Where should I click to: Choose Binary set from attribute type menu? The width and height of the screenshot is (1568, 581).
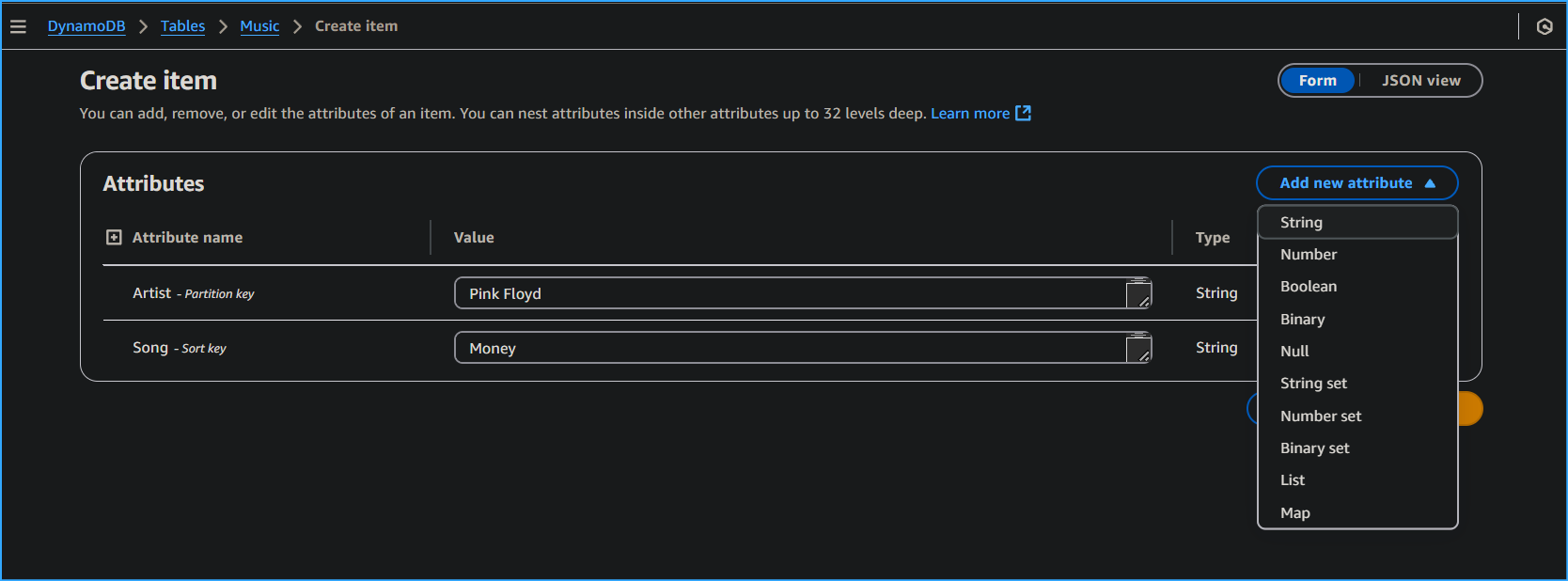tap(1357, 448)
